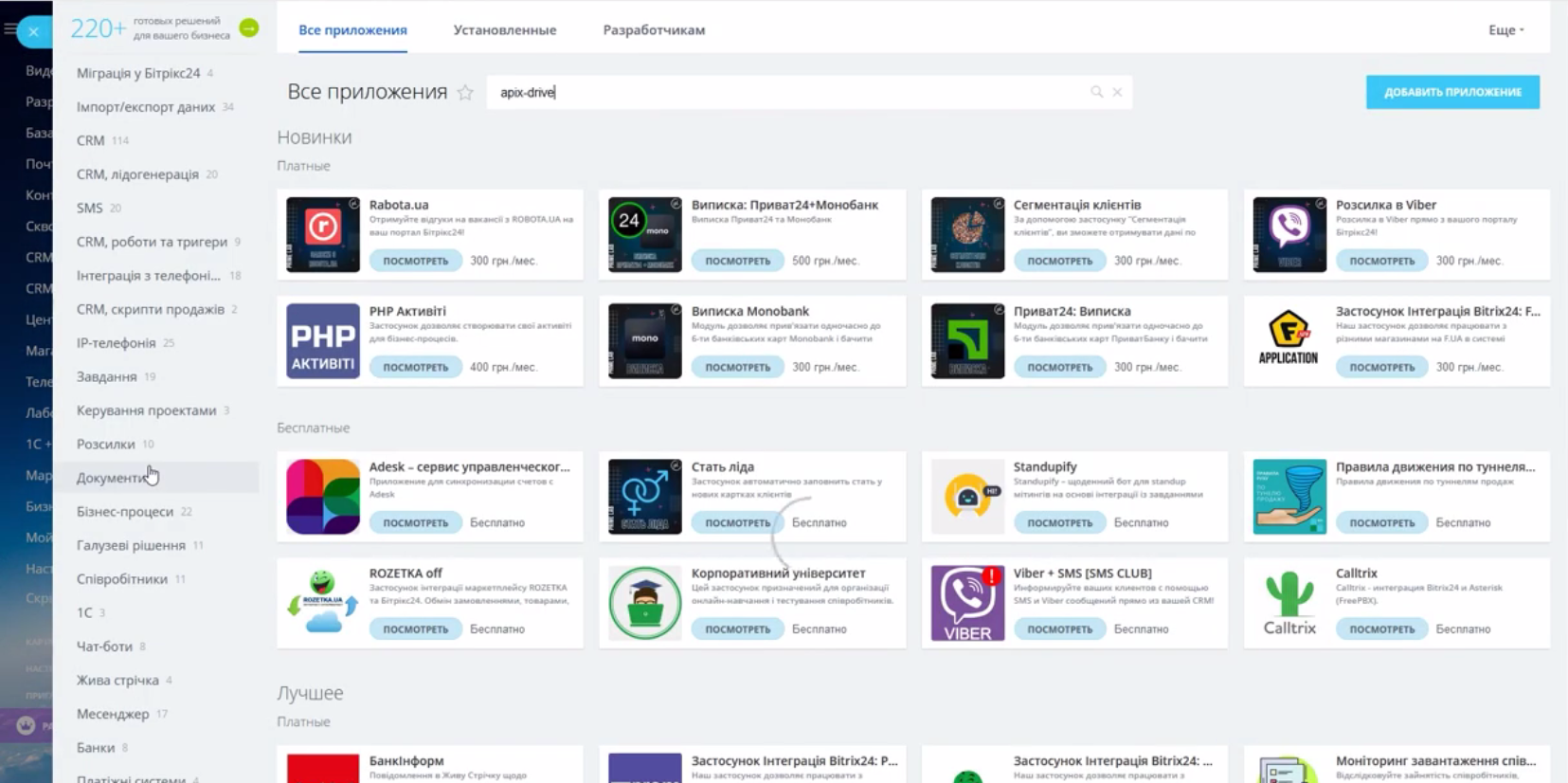This screenshot has height=783, width=1568.
Task: Open Сегментація клієнтів app icon
Action: pyautogui.click(x=967, y=234)
